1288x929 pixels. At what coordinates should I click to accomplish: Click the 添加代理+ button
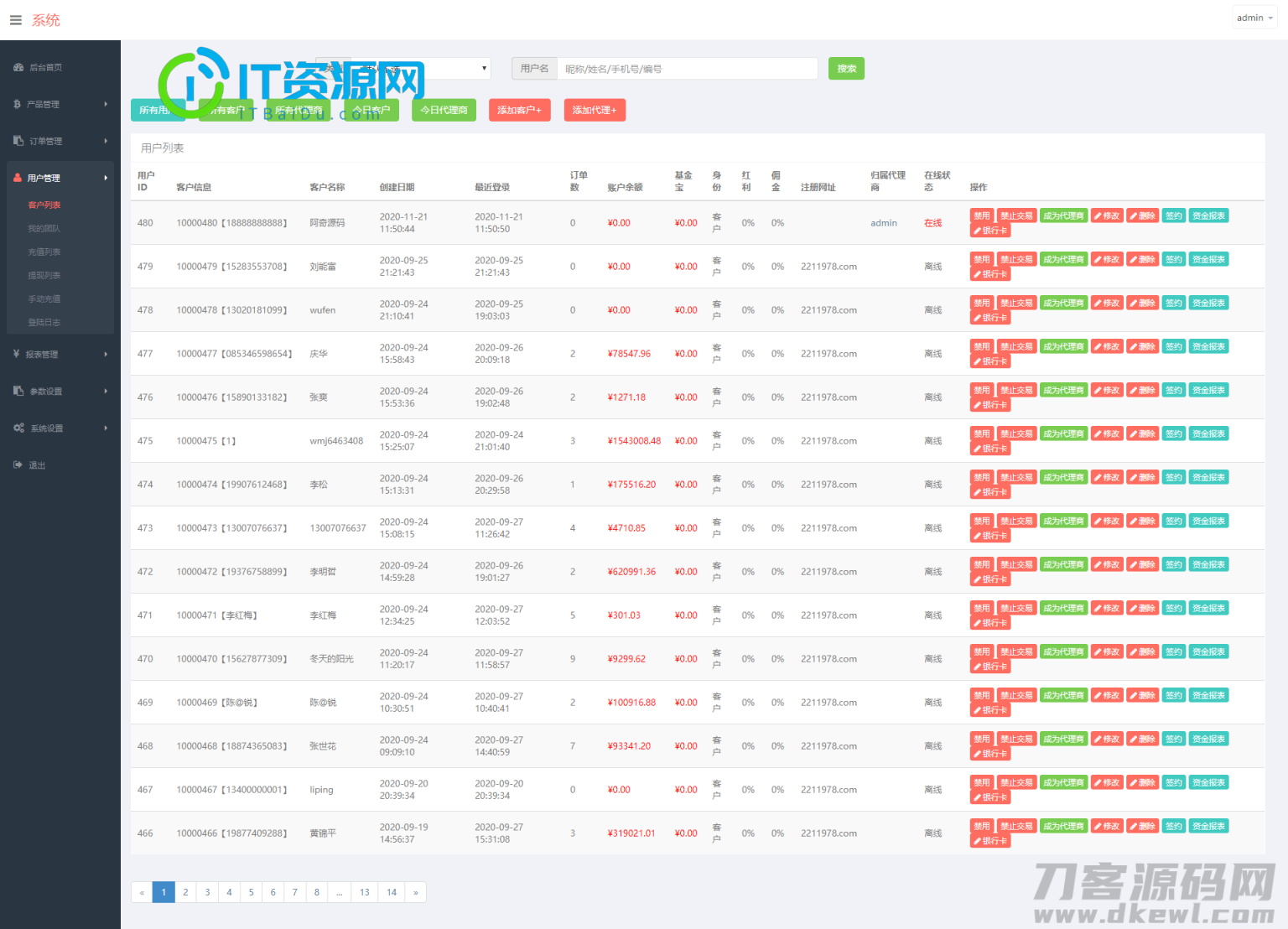[x=595, y=110]
